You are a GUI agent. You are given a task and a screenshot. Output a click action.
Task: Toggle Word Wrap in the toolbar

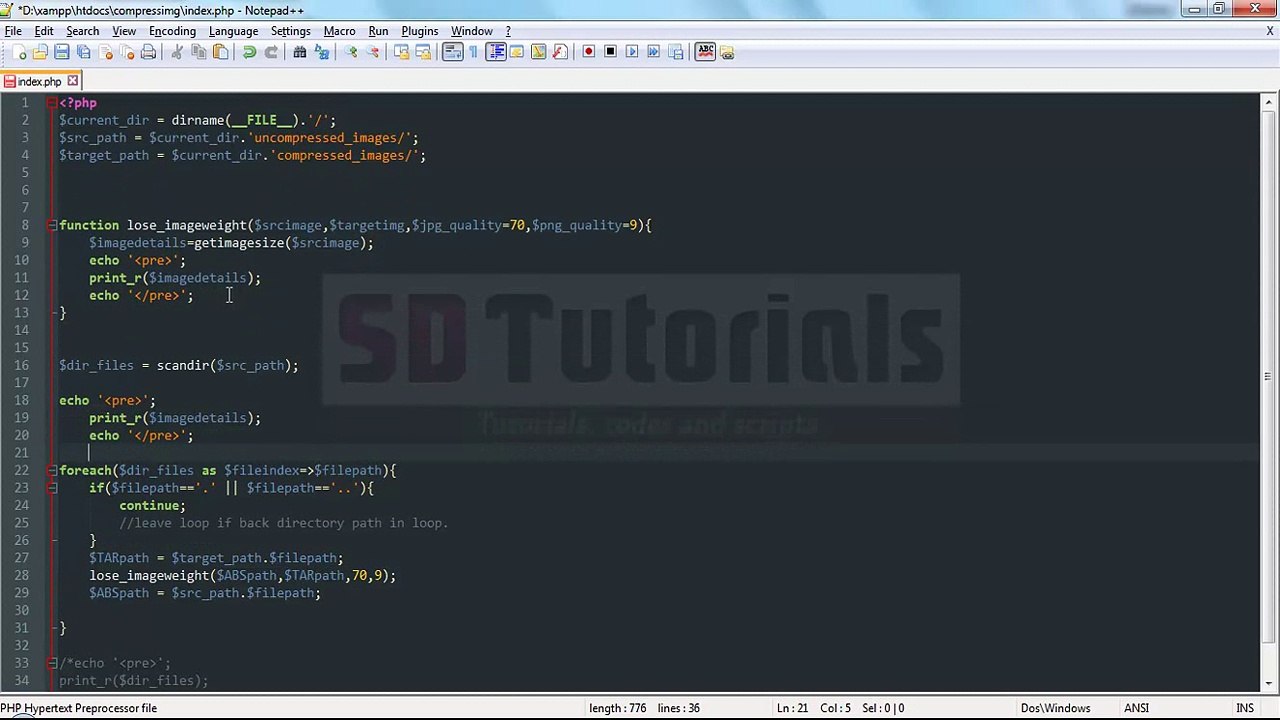452,52
